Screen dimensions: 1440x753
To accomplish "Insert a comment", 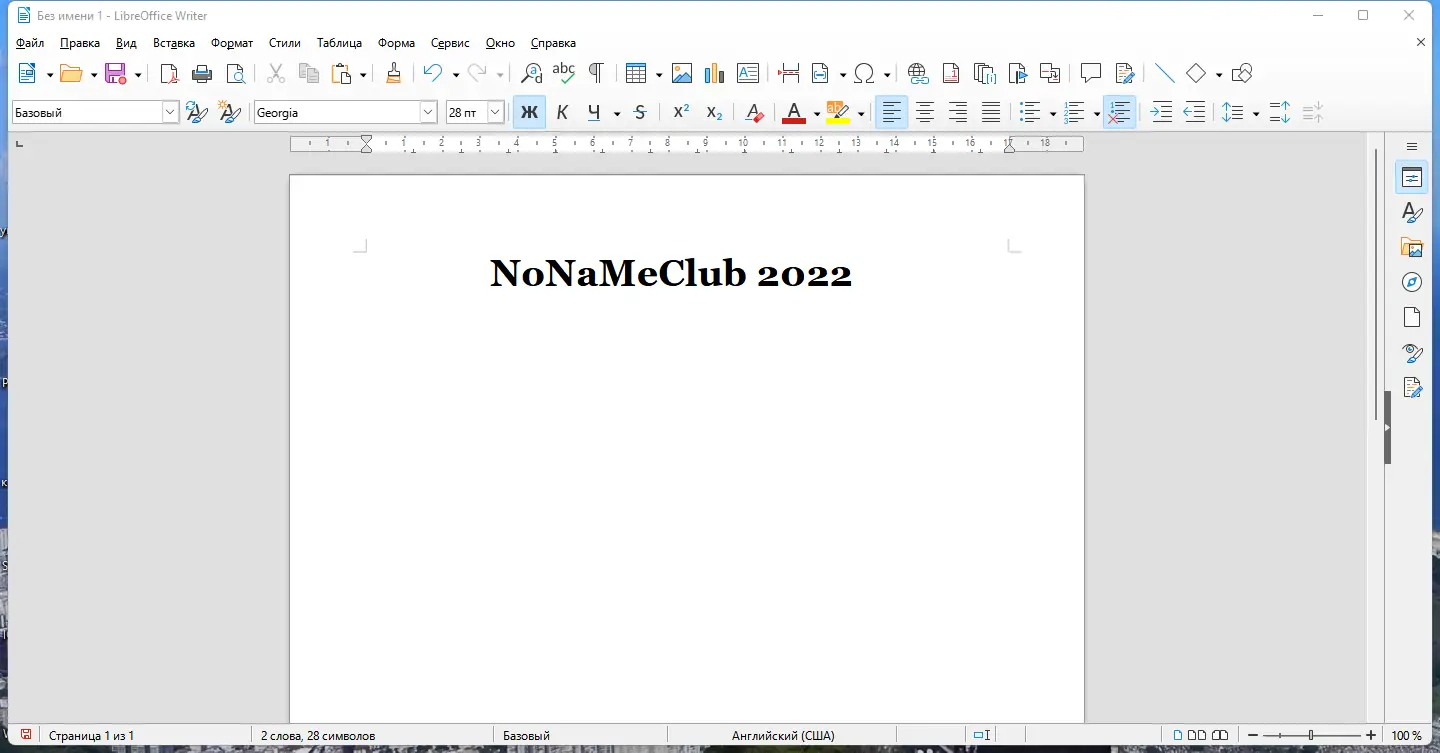I will (x=1091, y=73).
